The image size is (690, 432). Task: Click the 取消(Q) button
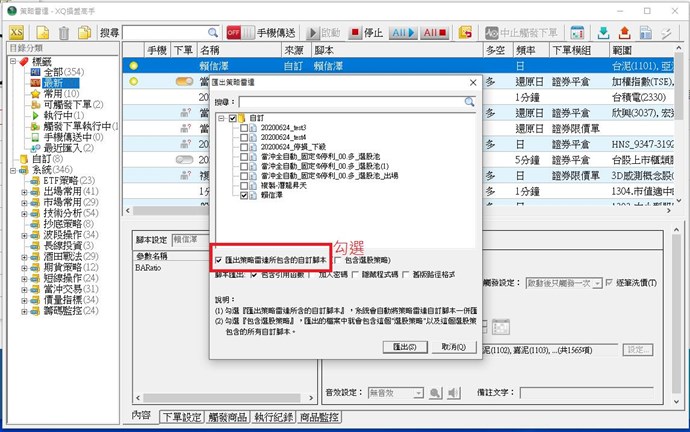click(x=454, y=347)
